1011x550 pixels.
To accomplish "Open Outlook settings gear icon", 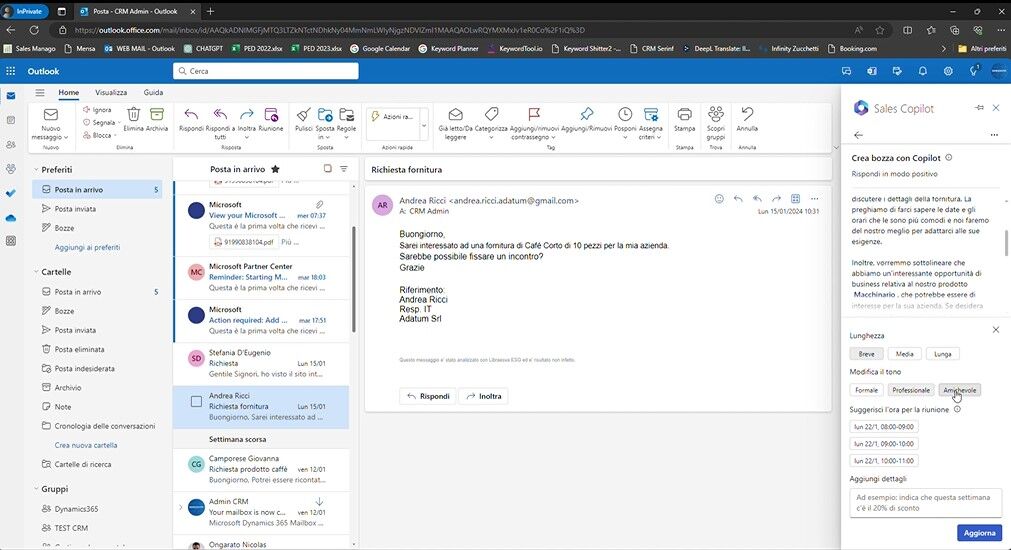I will [948, 71].
